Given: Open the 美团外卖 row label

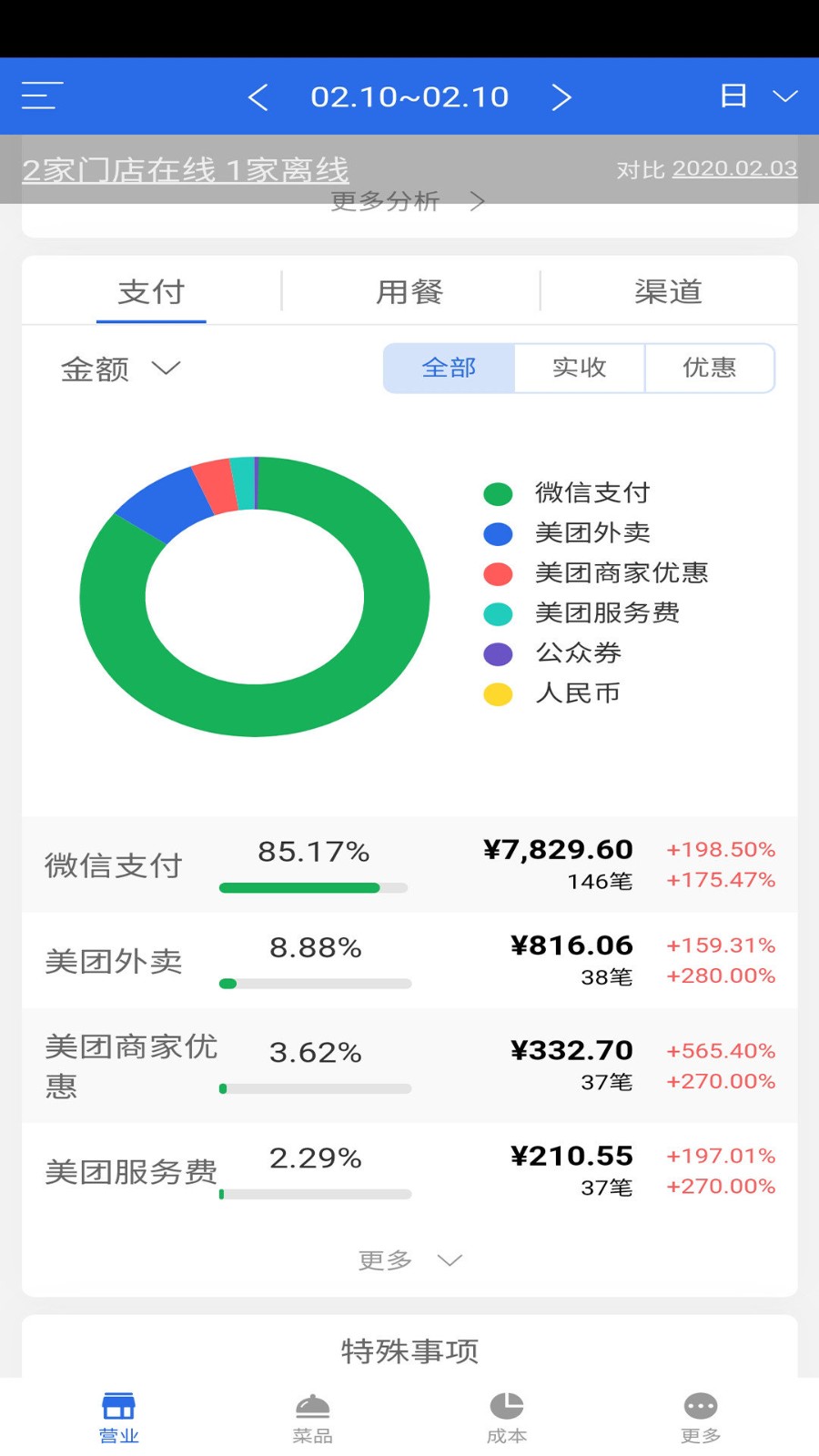Looking at the screenshot, I should (x=114, y=962).
